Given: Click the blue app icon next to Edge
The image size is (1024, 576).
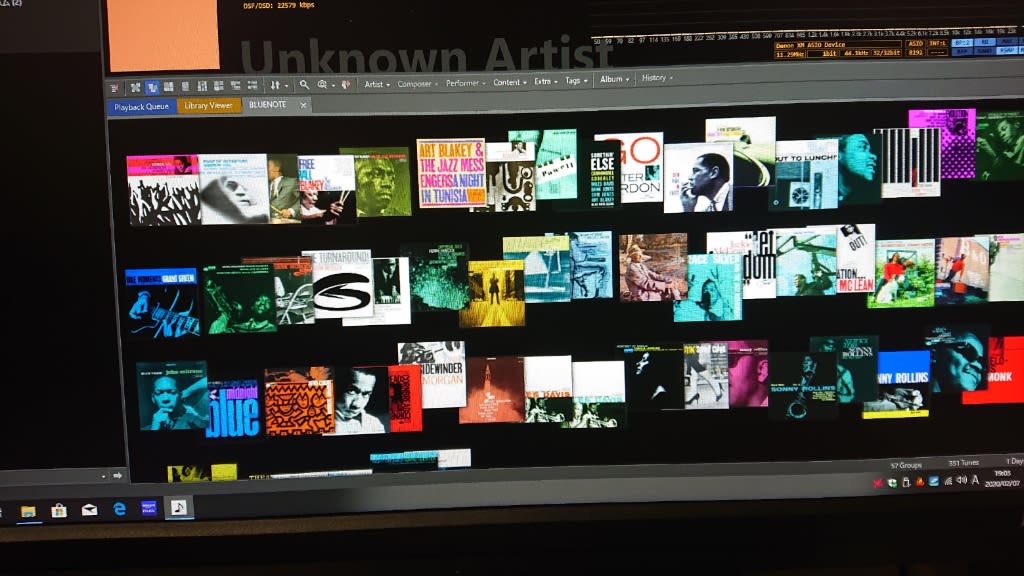Looking at the screenshot, I should (149, 508).
